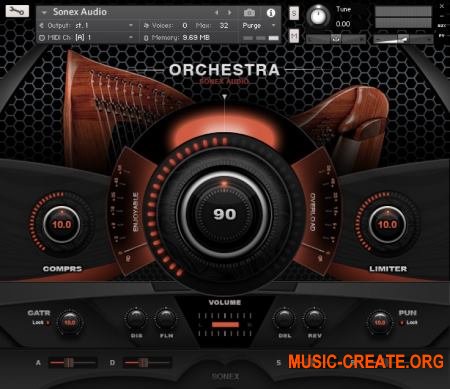Click the LIMITER knob showing 10.0
Screen dimensions: 450x389
(387, 224)
